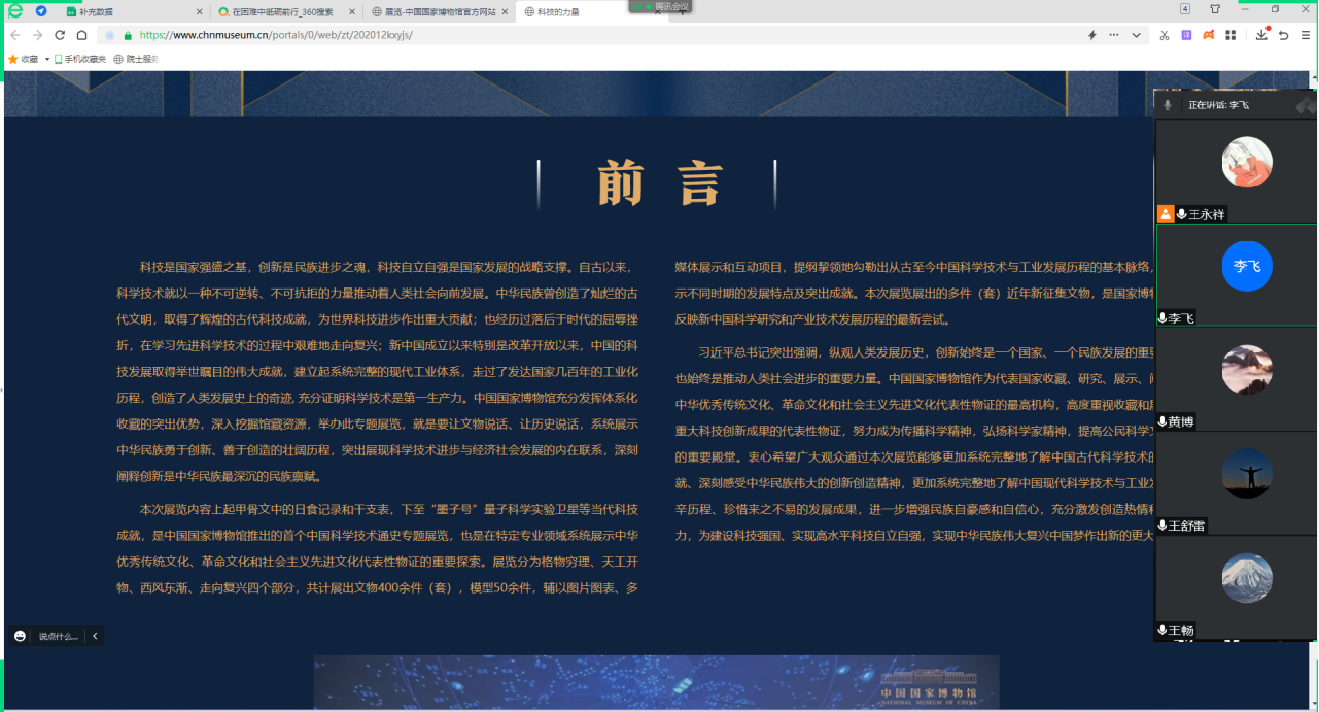
Task: Expand the 收藏 favorites dropdown arrow
Action: 47,59
